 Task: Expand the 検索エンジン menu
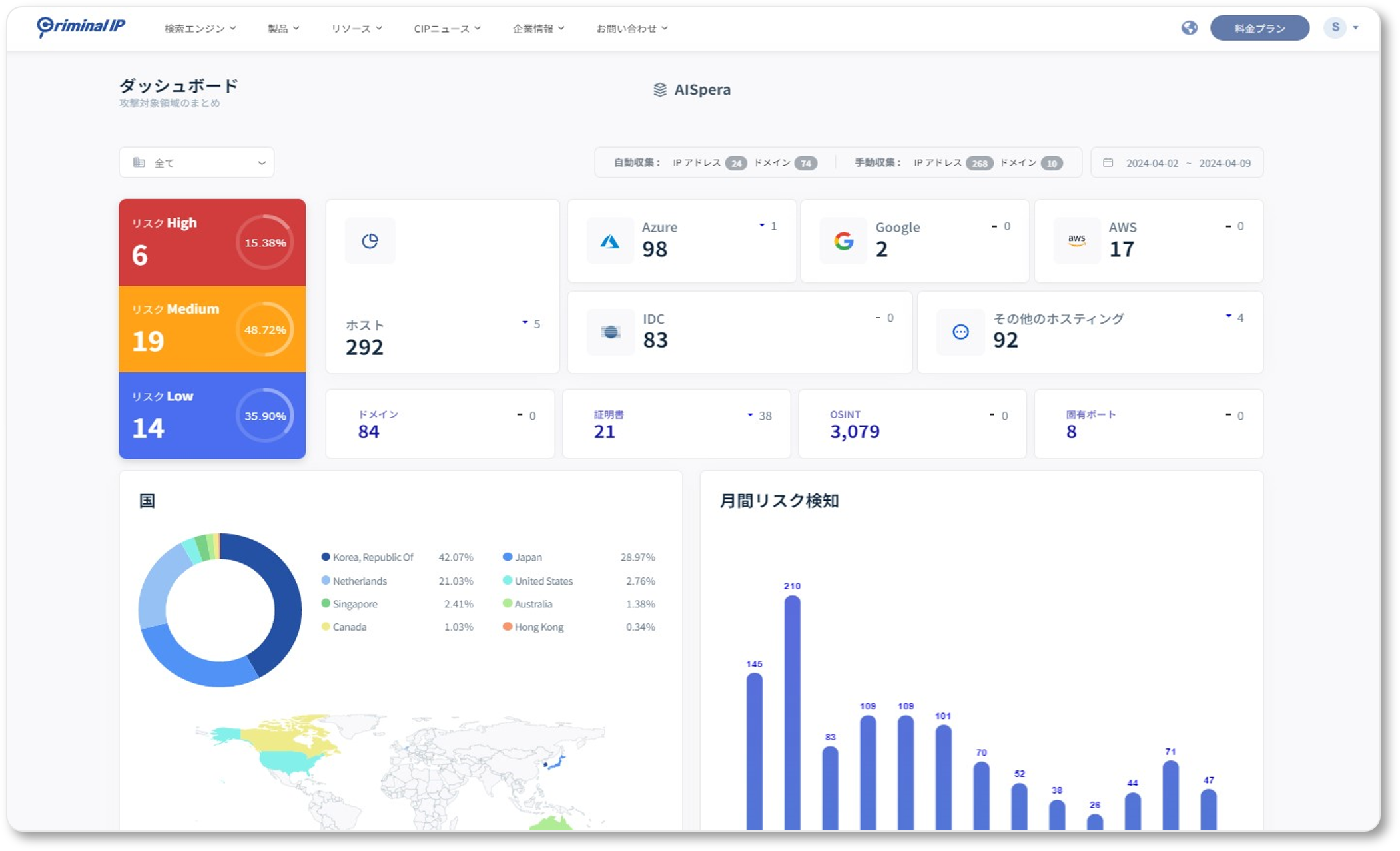pyautogui.click(x=200, y=29)
